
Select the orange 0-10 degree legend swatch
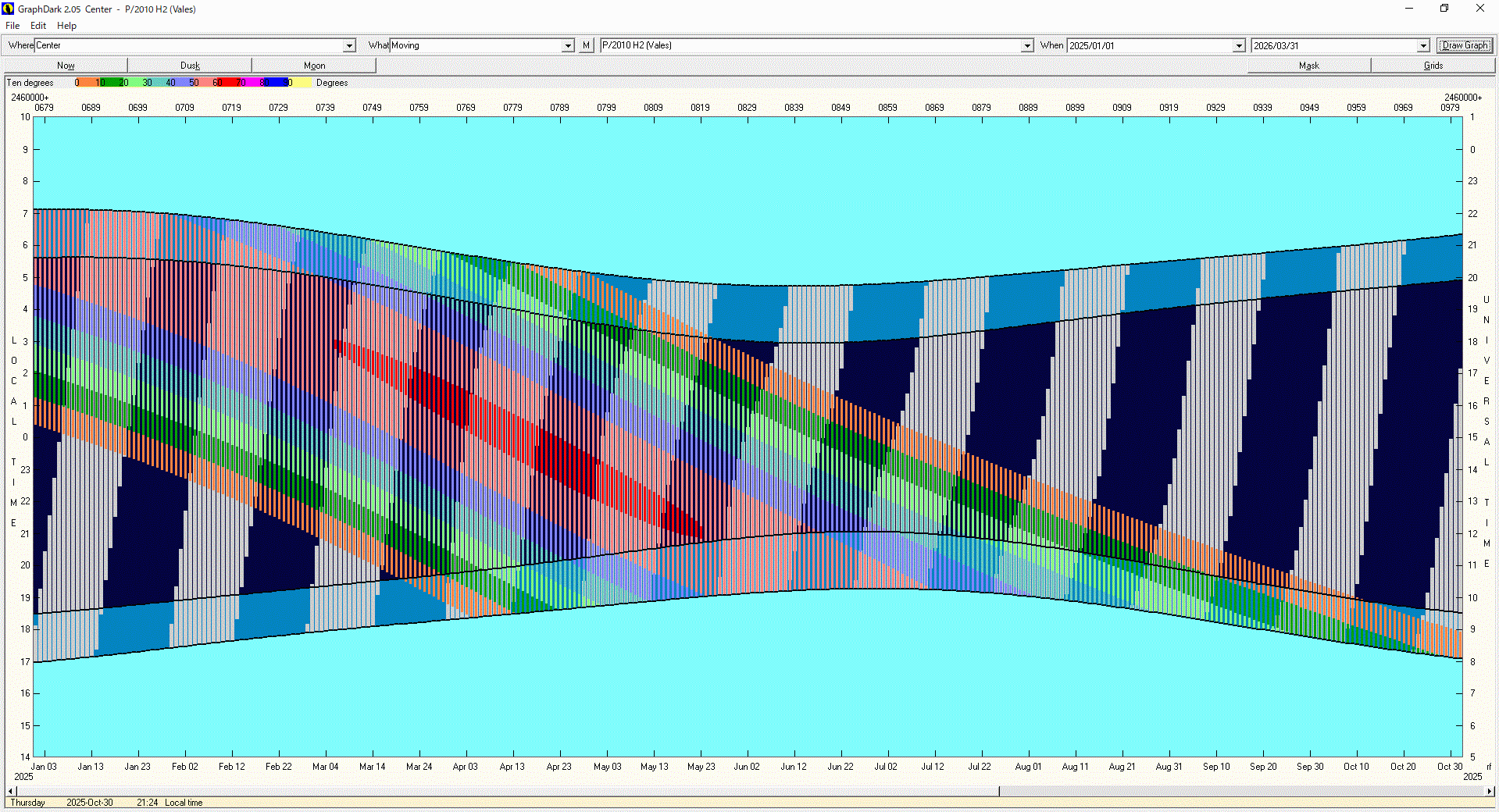87,83
